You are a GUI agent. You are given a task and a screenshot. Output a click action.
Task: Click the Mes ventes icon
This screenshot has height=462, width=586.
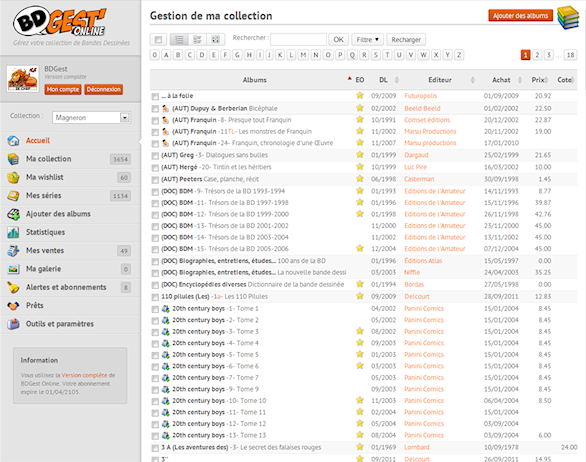[x=13, y=250]
